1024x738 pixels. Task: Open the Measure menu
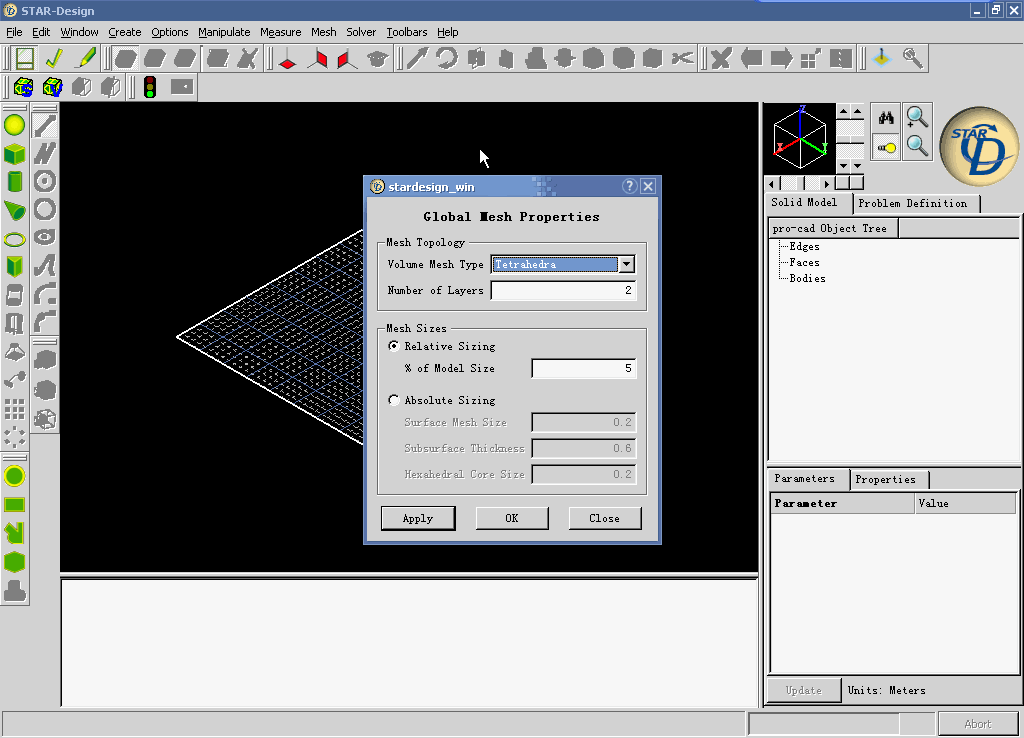281,32
